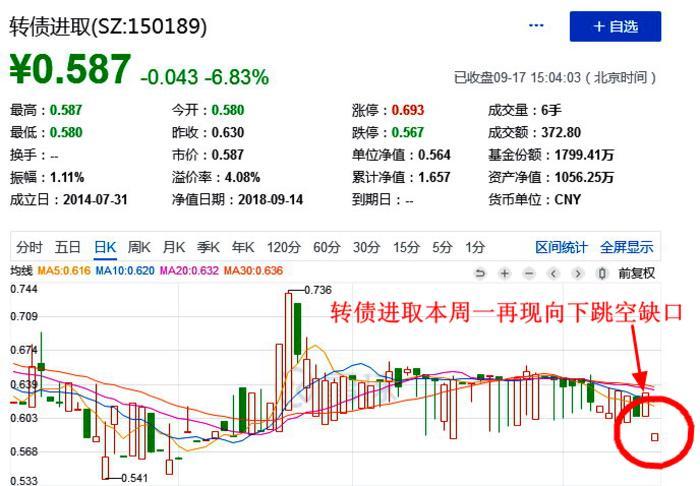The height and width of the screenshot is (486, 700).
Task: Select the 月K chart tab
Action: pyautogui.click(x=174, y=247)
